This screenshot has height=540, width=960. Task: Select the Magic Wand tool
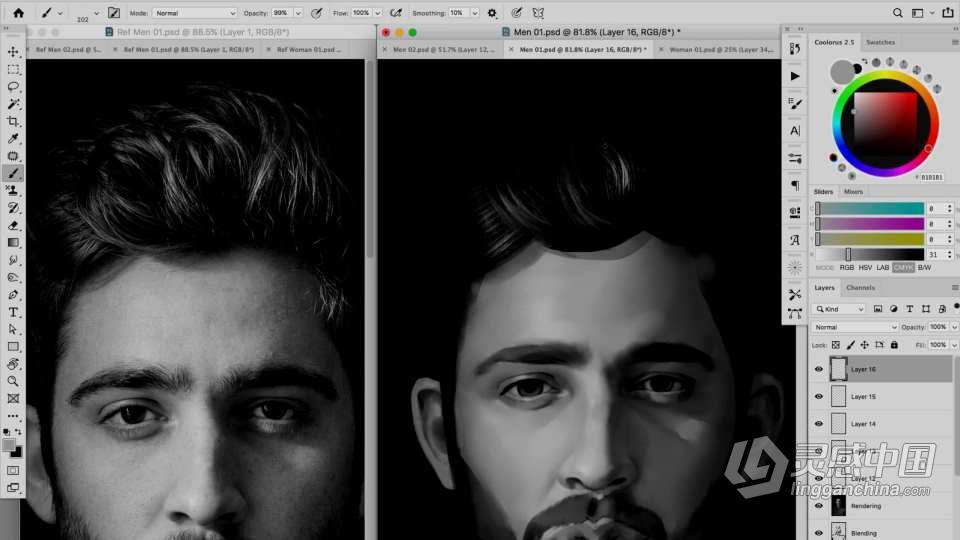click(x=13, y=104)
